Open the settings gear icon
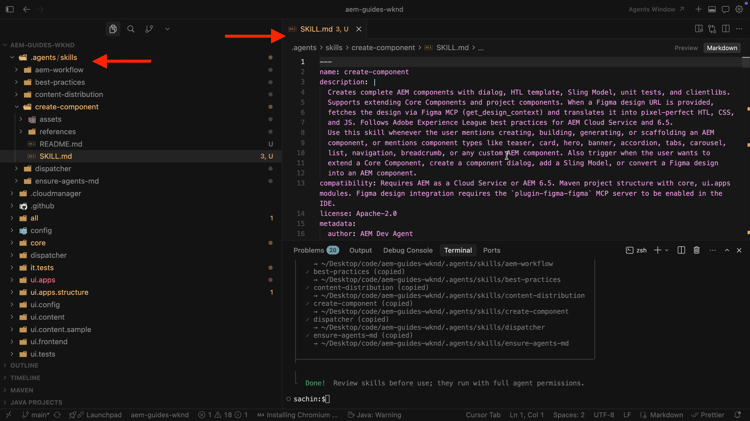The height and width of the screenshot is (421, 750). click(x=739, y=9)
